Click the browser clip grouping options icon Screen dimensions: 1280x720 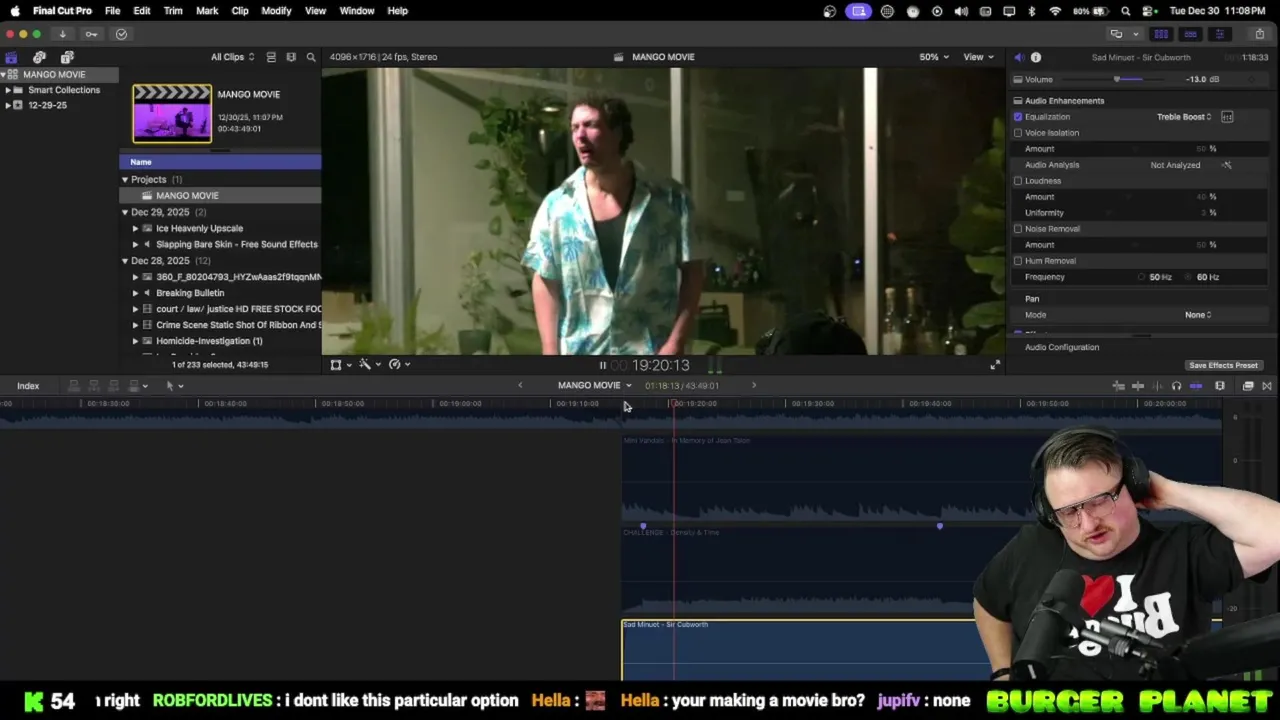click(x=291, y=57)
